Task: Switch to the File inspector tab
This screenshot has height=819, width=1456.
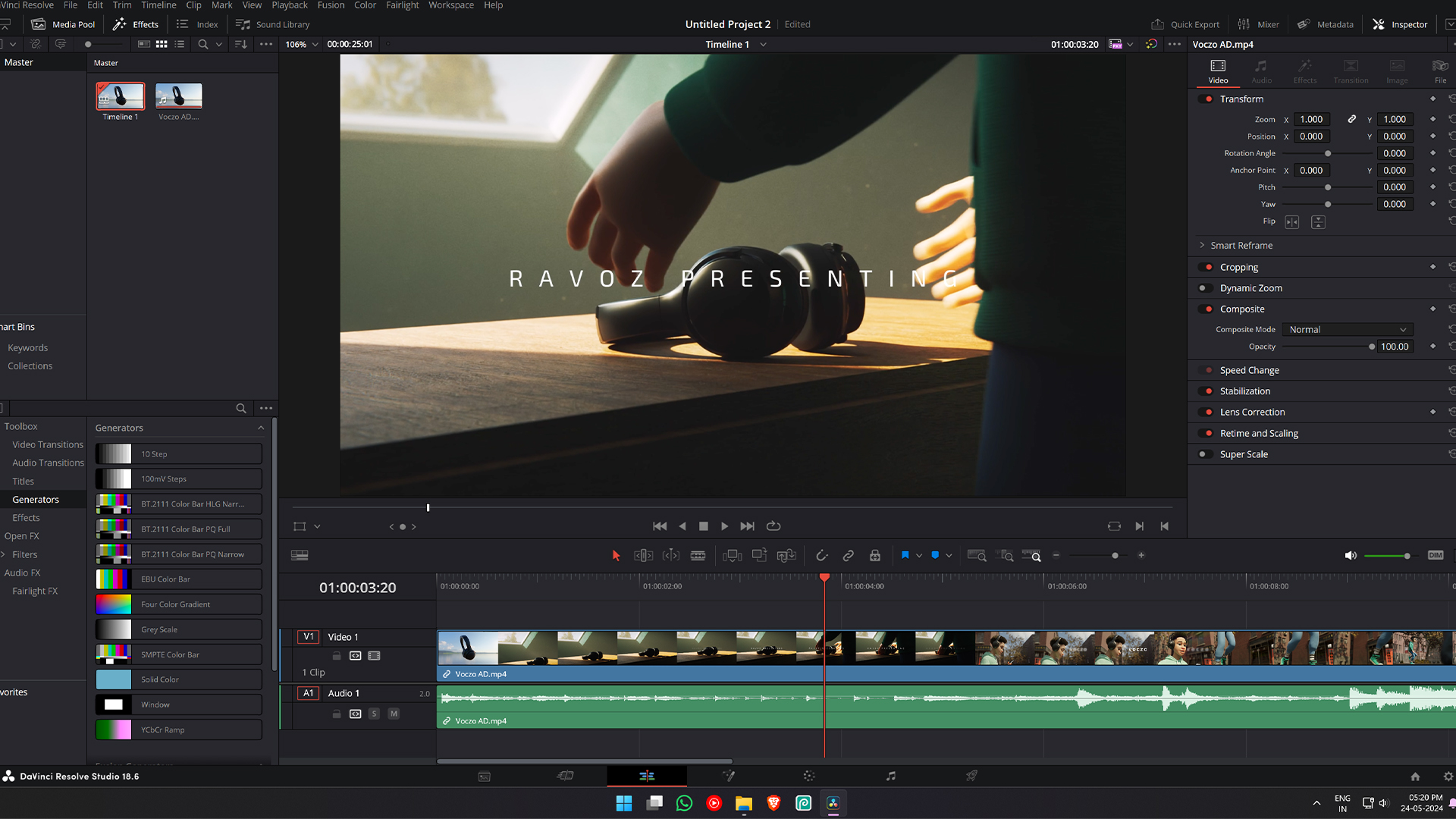Action: tap(1440, 71)
